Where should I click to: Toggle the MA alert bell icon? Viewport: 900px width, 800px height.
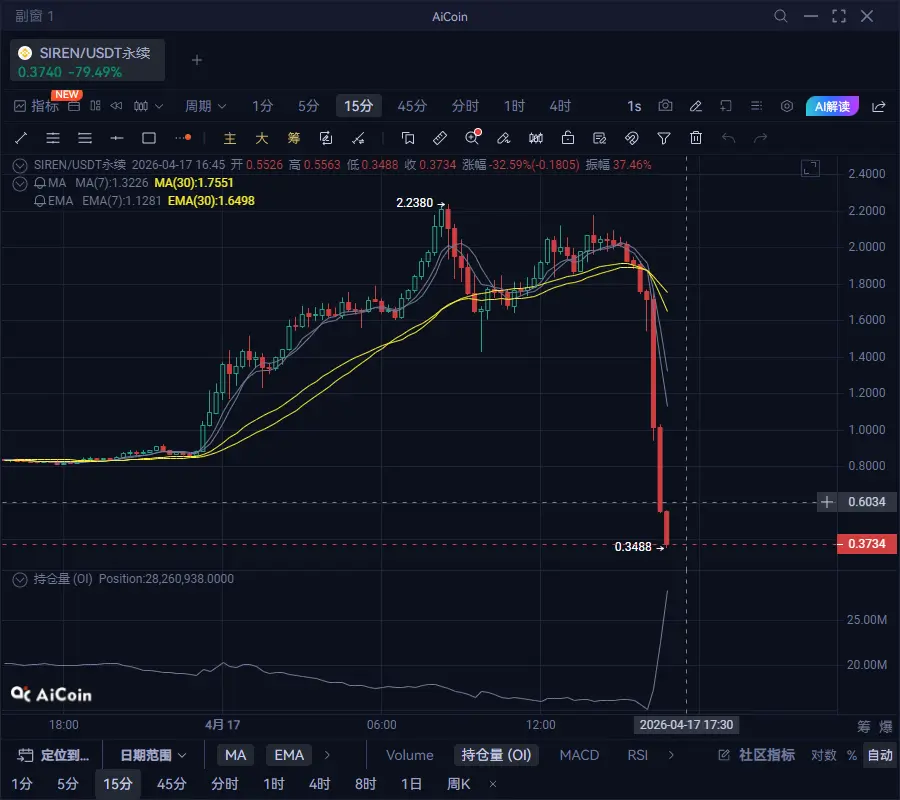tap(40, 183)
